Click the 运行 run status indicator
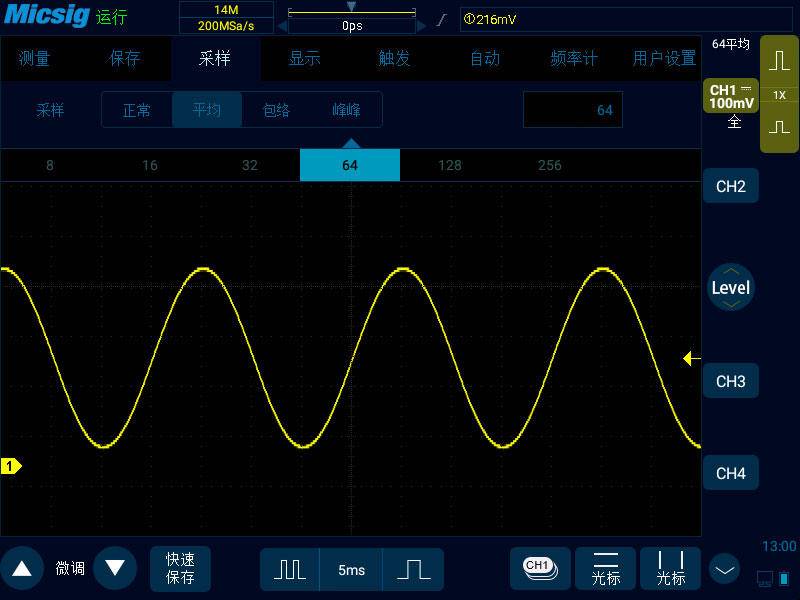Viewport: 800px width, 600px height. [x=111, y=17]
